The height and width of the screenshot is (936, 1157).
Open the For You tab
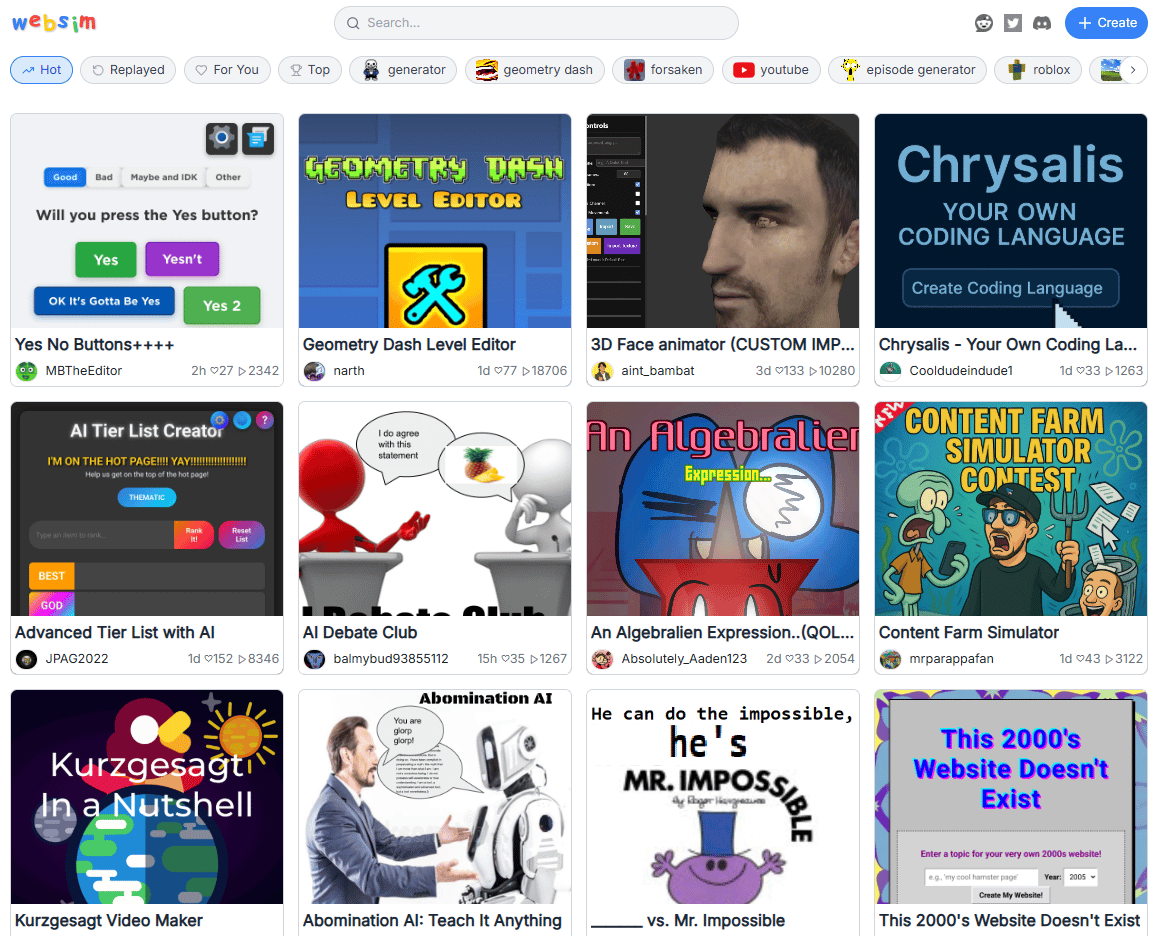tap(227, 70)
